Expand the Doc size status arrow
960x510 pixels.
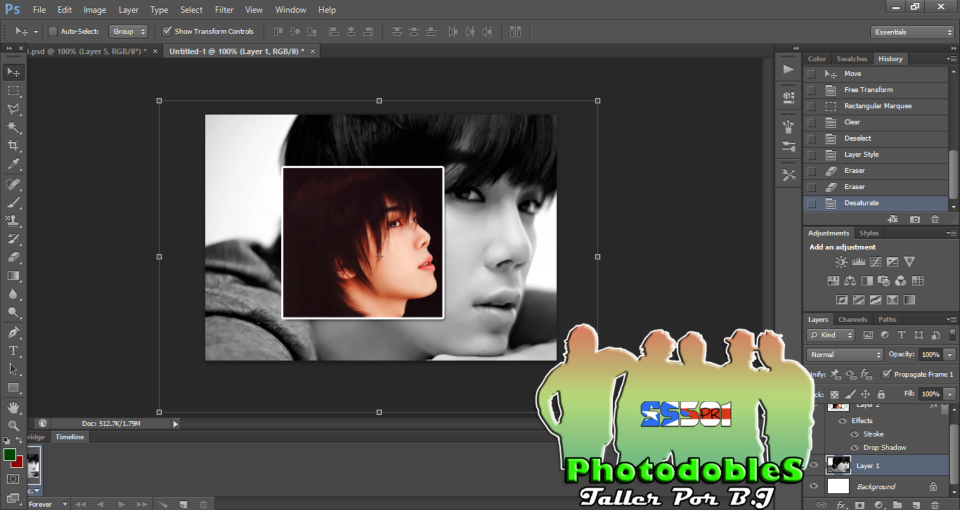click(175, 424)
